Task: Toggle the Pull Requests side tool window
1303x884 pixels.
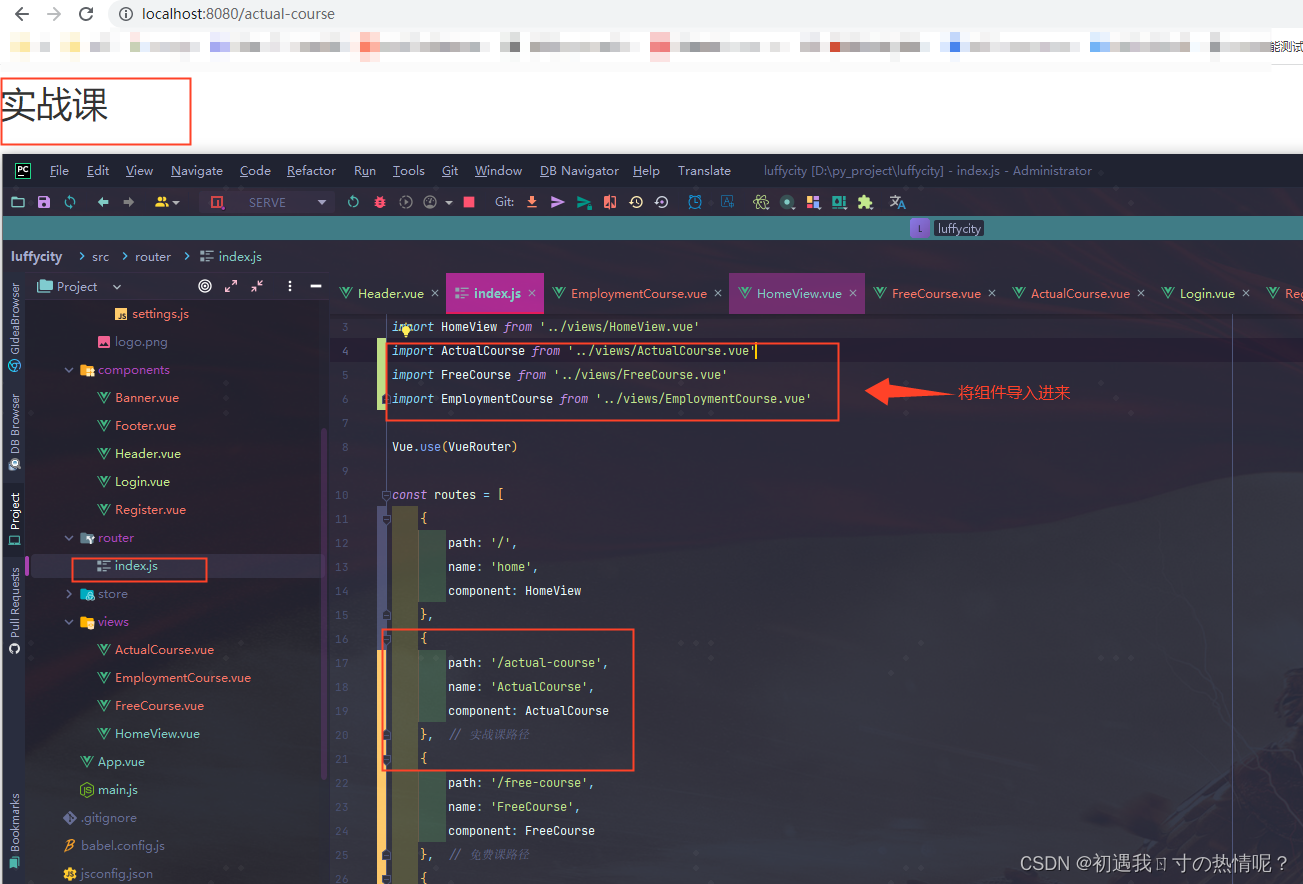Action: pyautogui.click(x=14, y=610)
